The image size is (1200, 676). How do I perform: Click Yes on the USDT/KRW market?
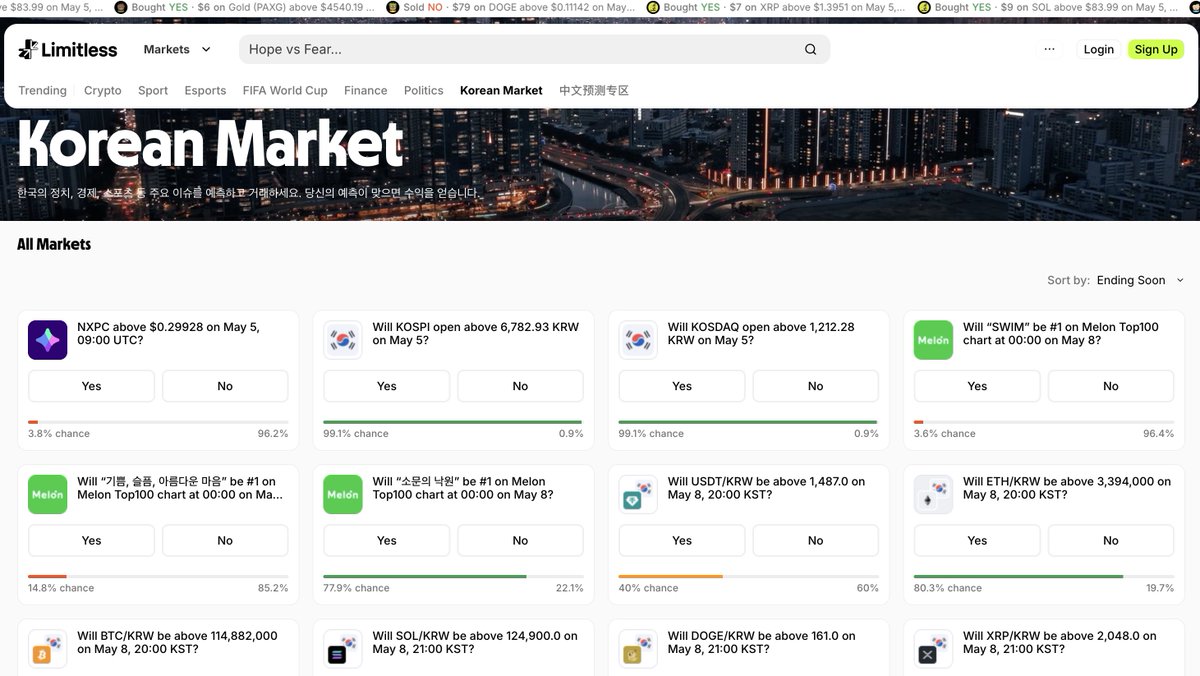pos(682,540)
